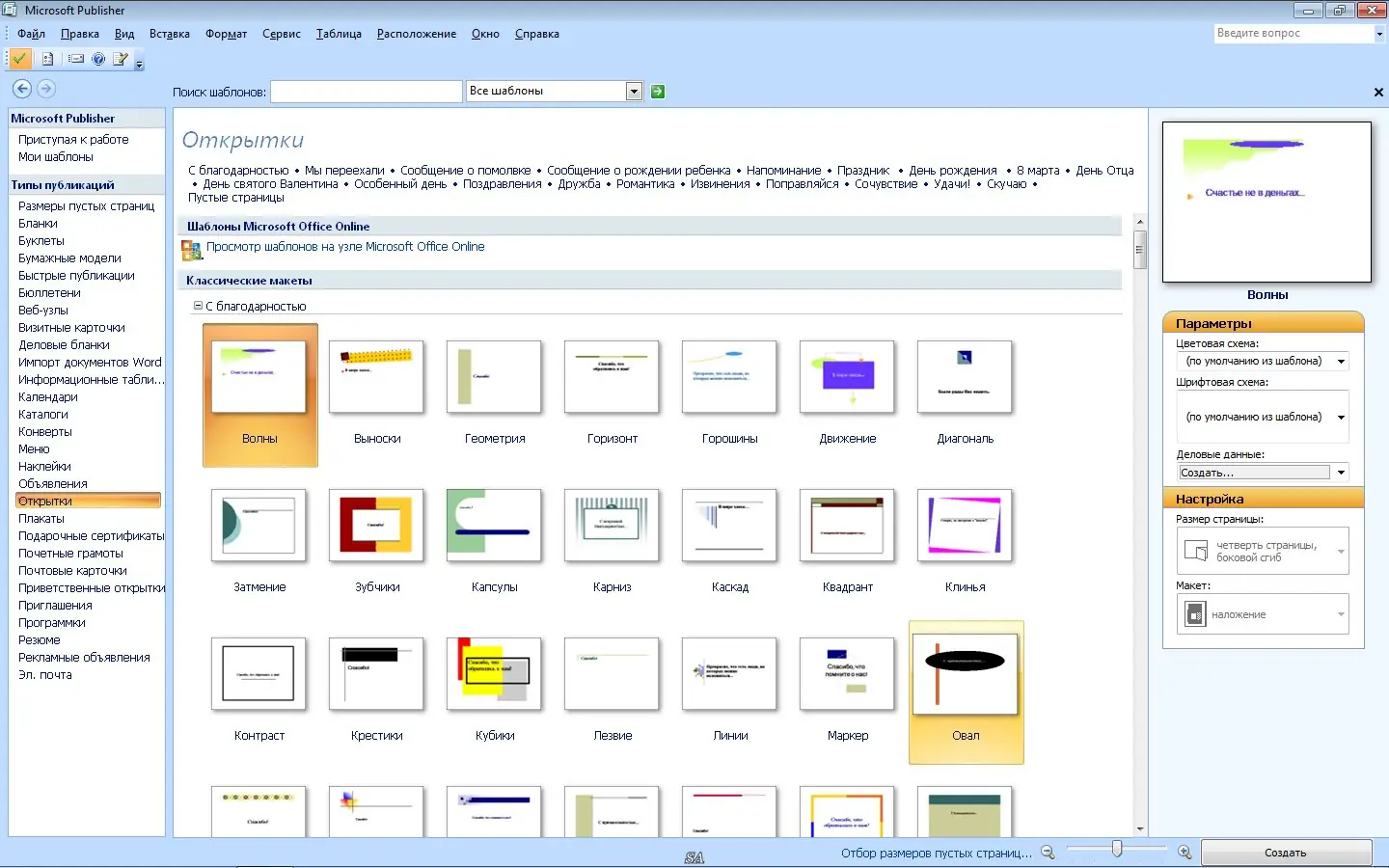Select Календари publication type
Screen dimensions: 1389x868
(48, 397)
